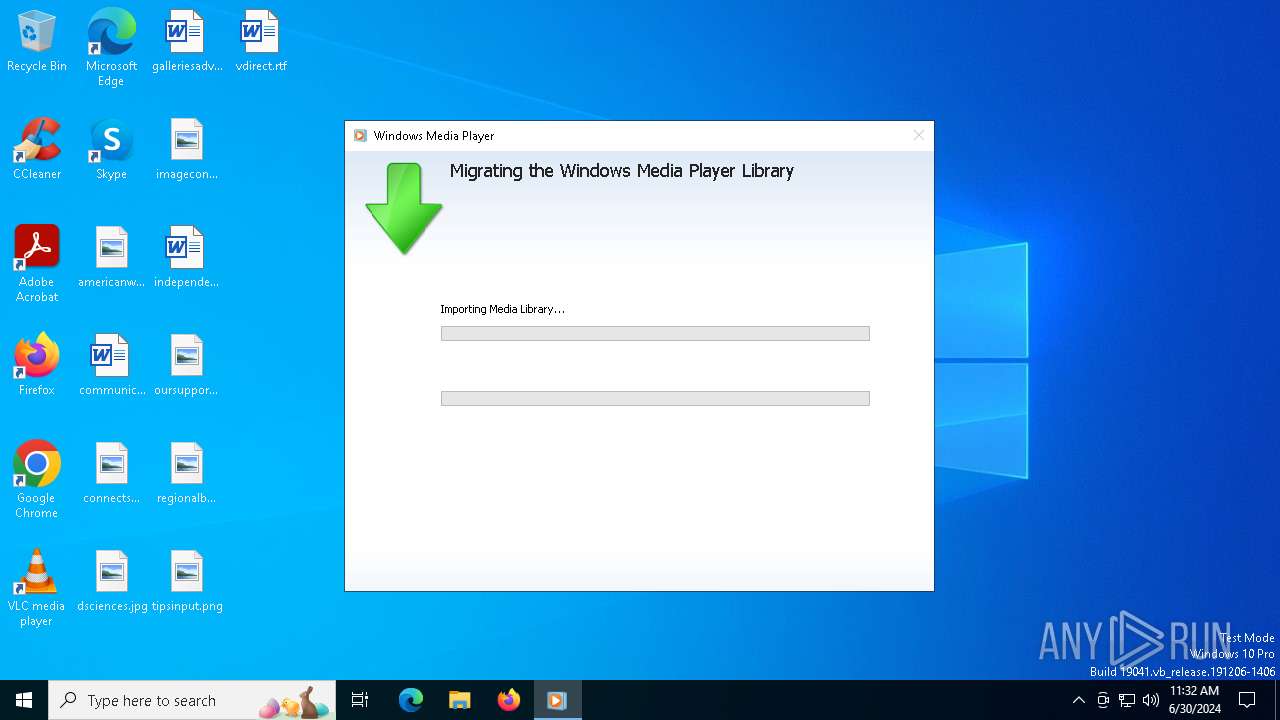Image resolution: width=1280 pixels, height=720 pixels.
Task: Select the vdirect.rtf file icon
Action: [x=261, y=41]
